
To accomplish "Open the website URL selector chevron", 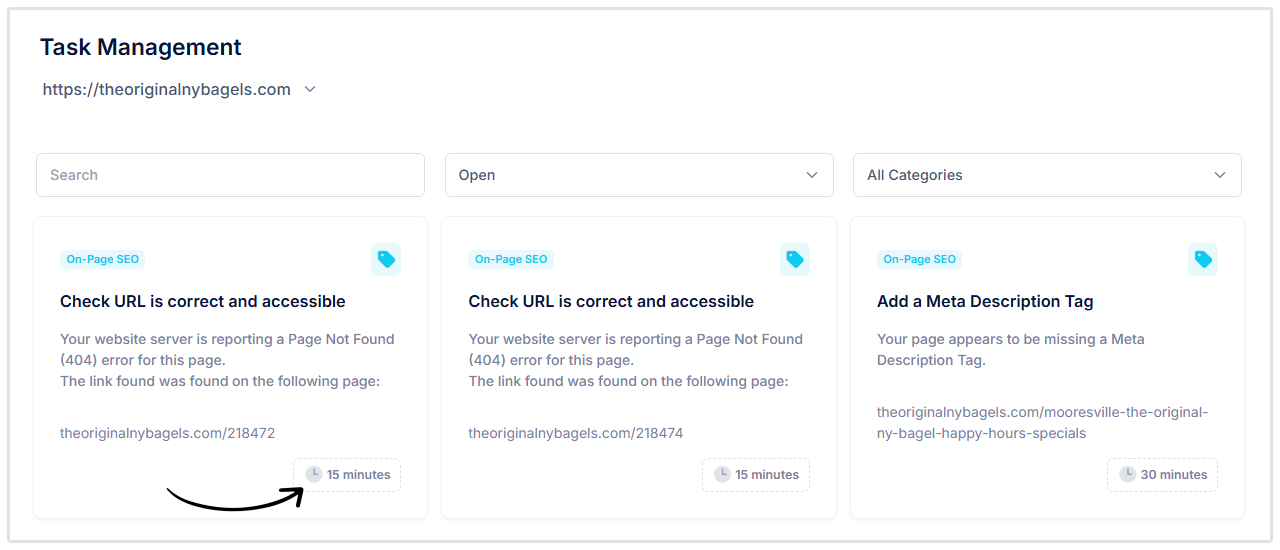I will coord(310,89).
